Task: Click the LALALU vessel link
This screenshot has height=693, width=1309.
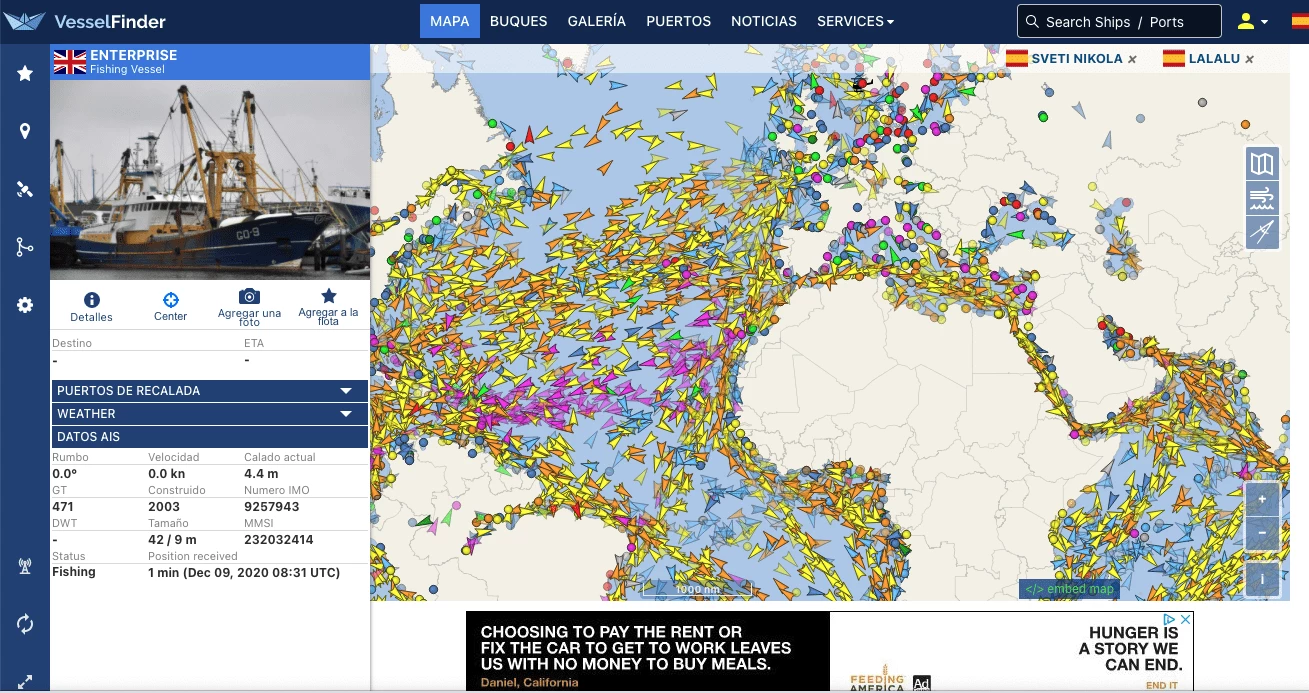Action: tap(1214, 59)
